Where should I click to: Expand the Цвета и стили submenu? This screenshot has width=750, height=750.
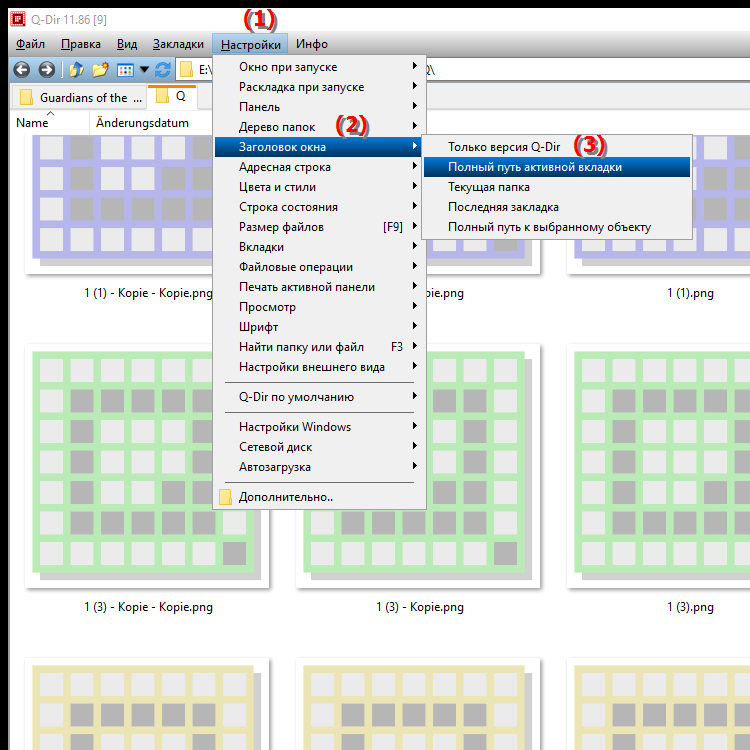coord(319,187)
